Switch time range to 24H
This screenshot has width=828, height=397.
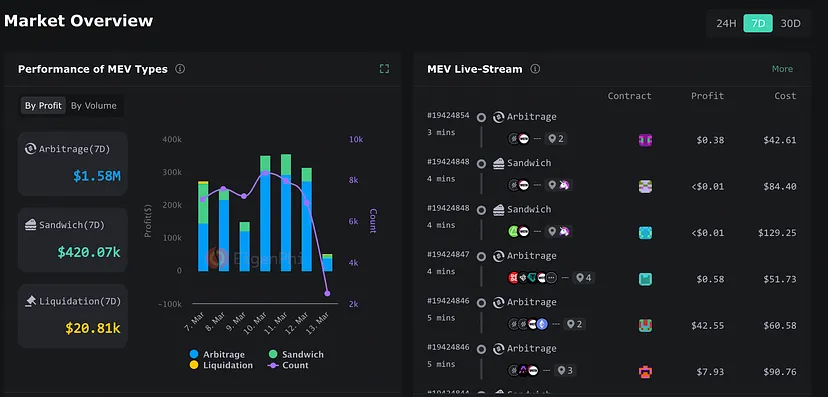726,24
